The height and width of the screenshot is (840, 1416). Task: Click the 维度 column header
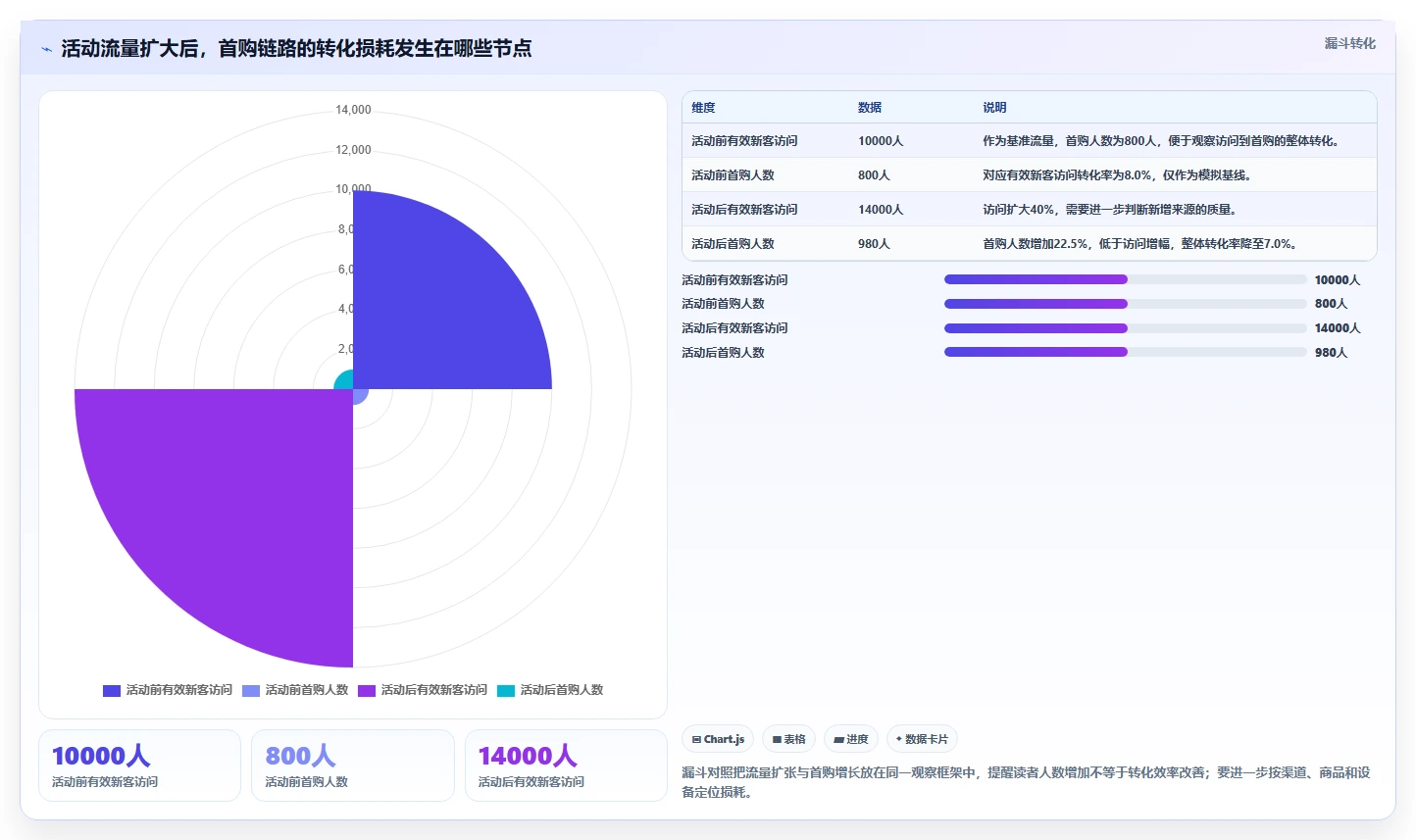click(x=703, y=108)
